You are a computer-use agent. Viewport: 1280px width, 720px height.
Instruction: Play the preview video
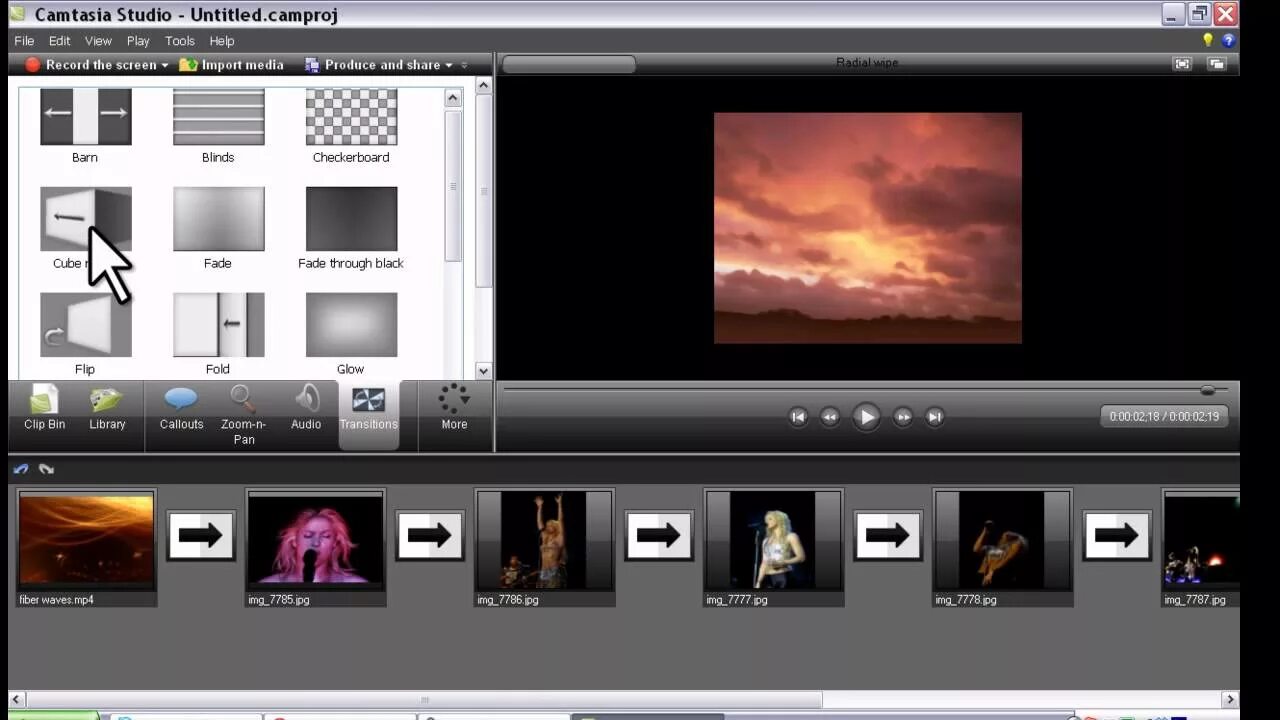click(x=866, y=417)
